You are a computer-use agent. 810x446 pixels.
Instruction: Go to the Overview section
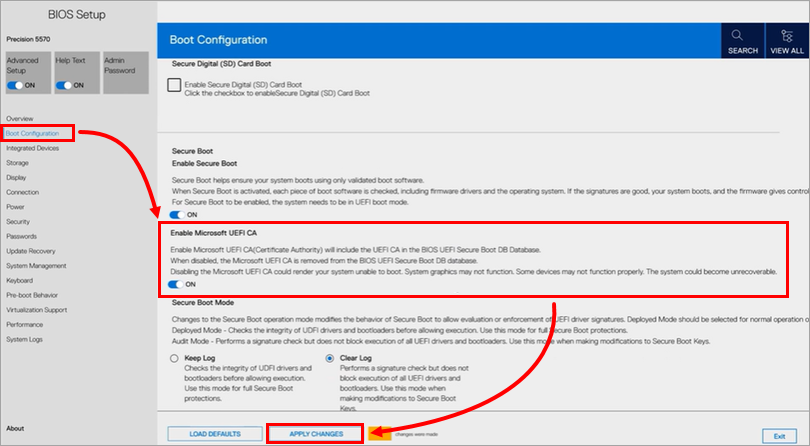pos(20,119)
